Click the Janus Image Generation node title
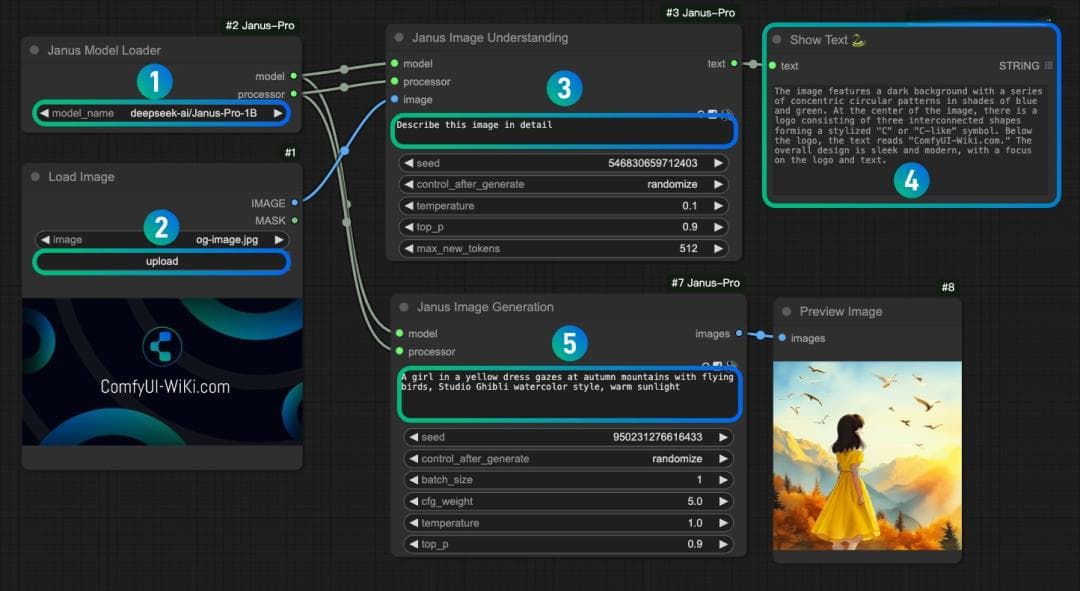The height and width of the screenshot is (591, 1080). pos(485,307)
